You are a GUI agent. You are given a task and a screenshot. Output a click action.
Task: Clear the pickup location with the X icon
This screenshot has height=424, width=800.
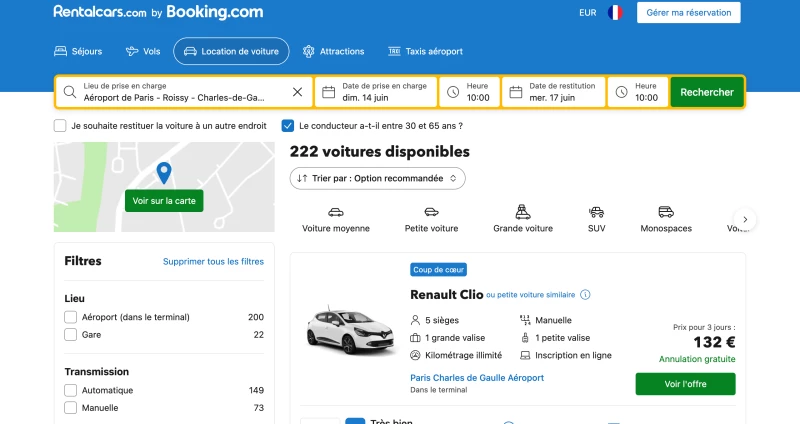click(x=297, y=92)
